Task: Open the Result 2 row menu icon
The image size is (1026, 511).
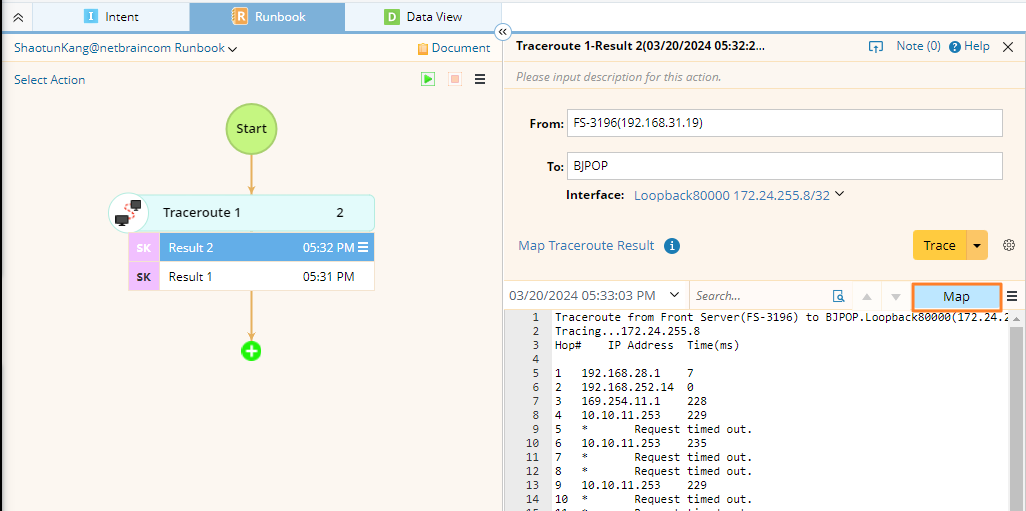Action: tap(363, 247)
